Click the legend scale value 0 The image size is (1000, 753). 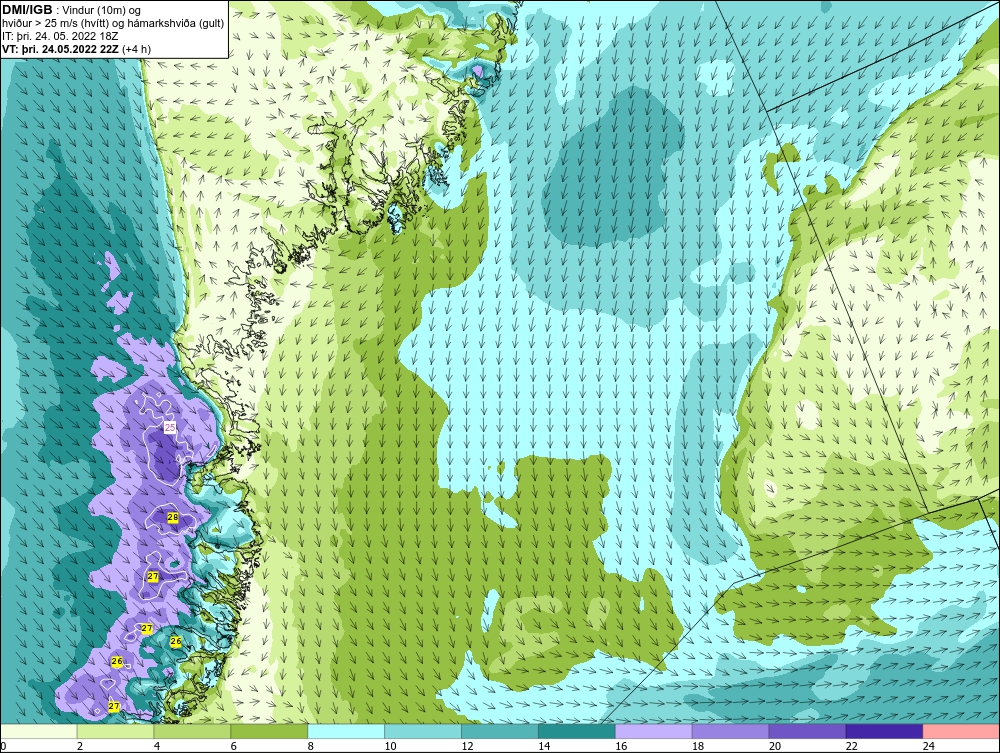point(4,746)
